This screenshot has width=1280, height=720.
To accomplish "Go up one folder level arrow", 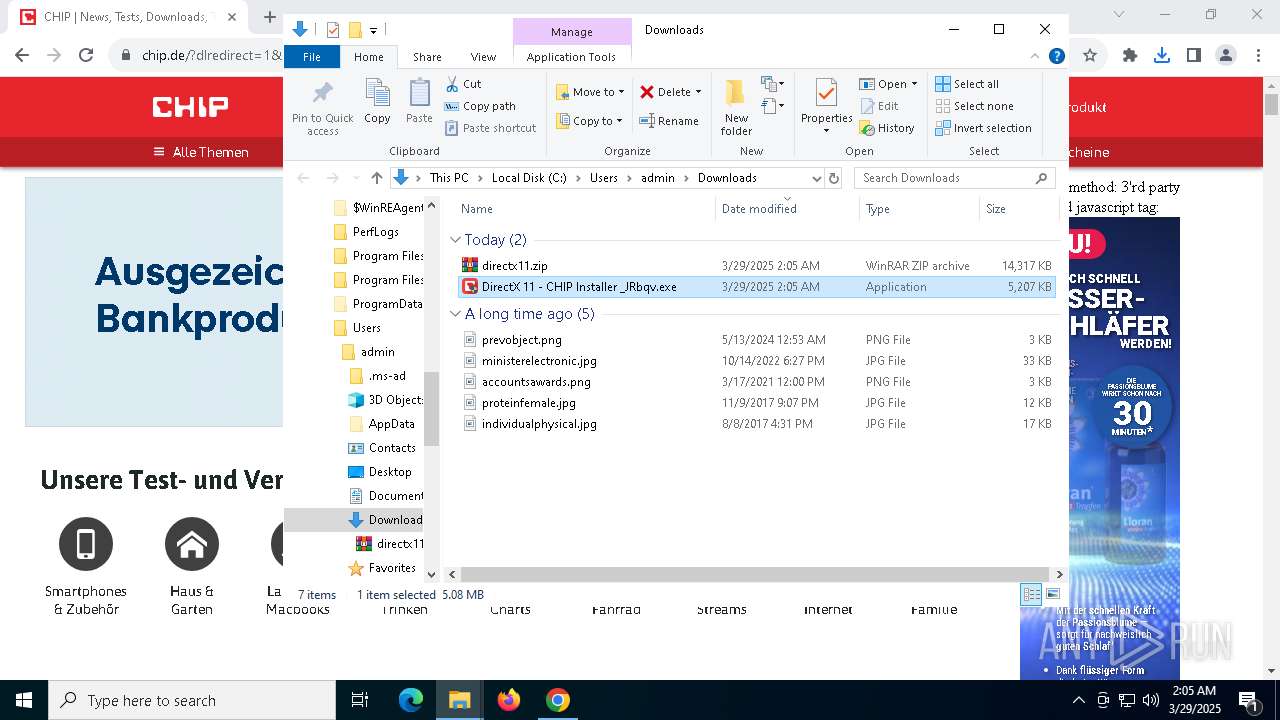I will pos(376,178).
